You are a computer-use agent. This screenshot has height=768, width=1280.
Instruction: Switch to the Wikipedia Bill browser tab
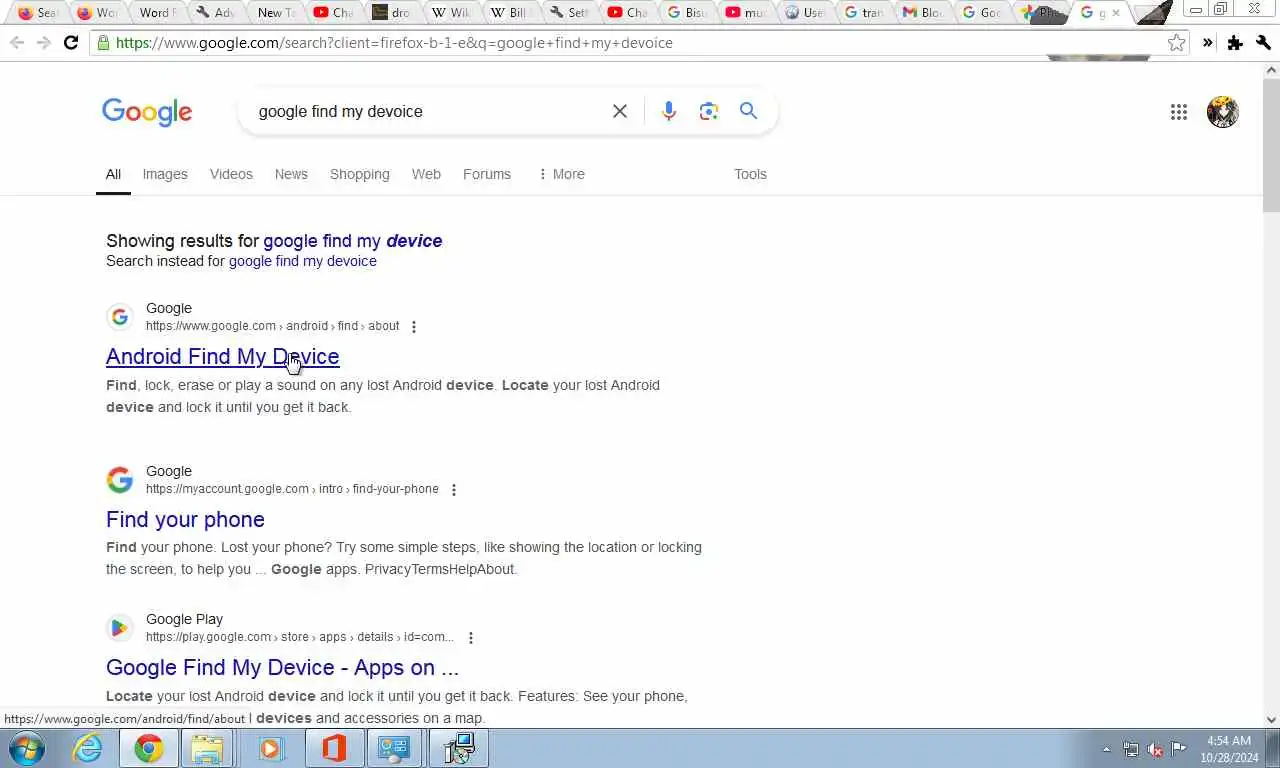[x=510, y=12]
